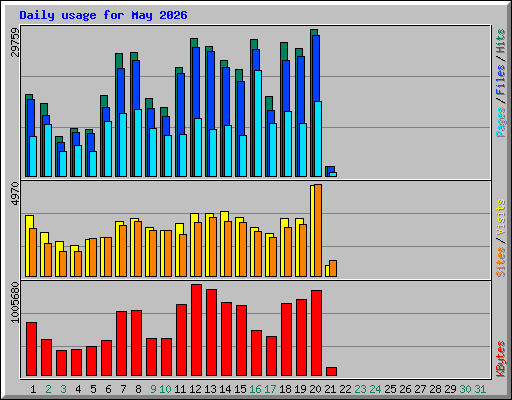Click the 'Visits' legend label
Image resolution: width=512 pixels, height=400 pixels.
tap(501, 217)
